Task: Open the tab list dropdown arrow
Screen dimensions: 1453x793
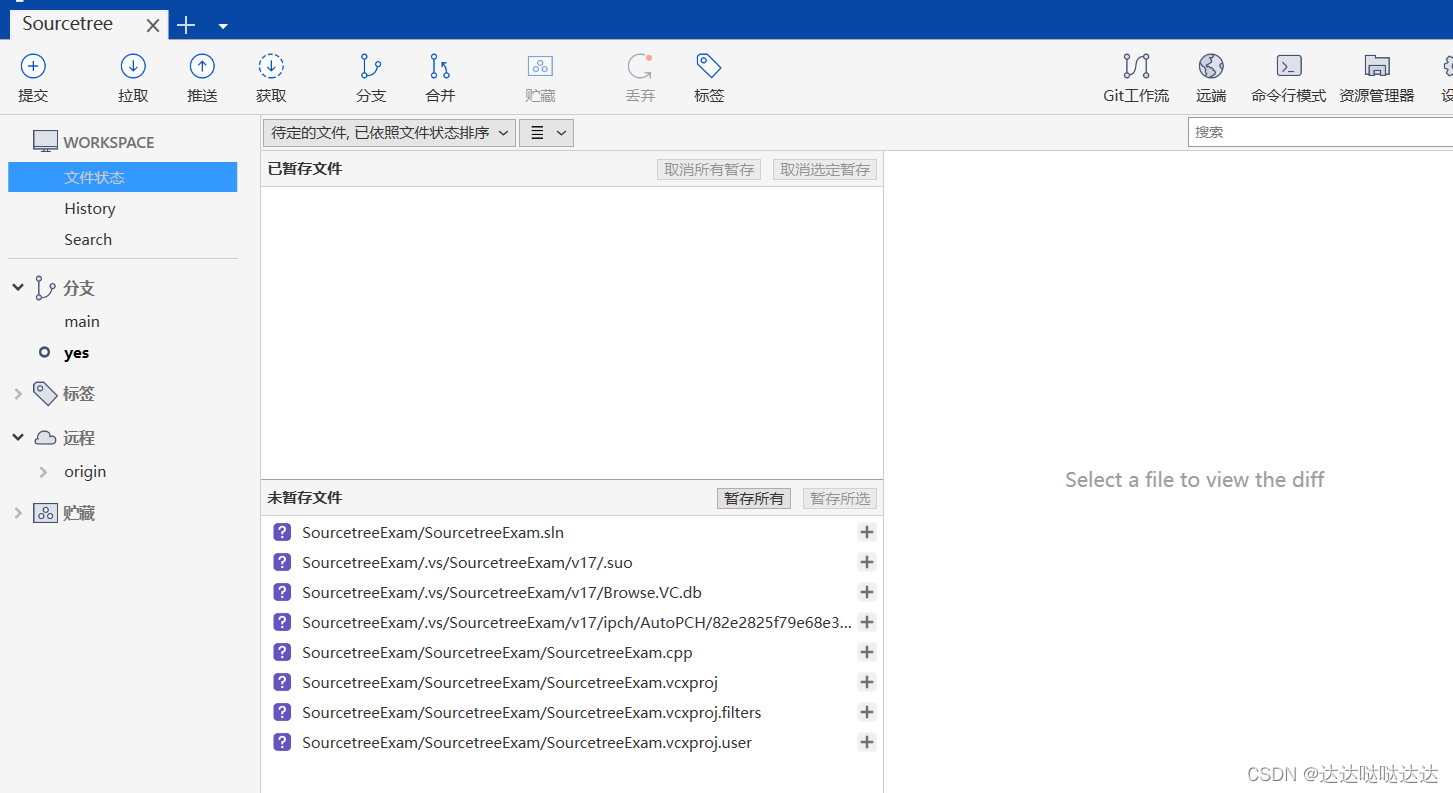Action: click(x=223, y=26)
